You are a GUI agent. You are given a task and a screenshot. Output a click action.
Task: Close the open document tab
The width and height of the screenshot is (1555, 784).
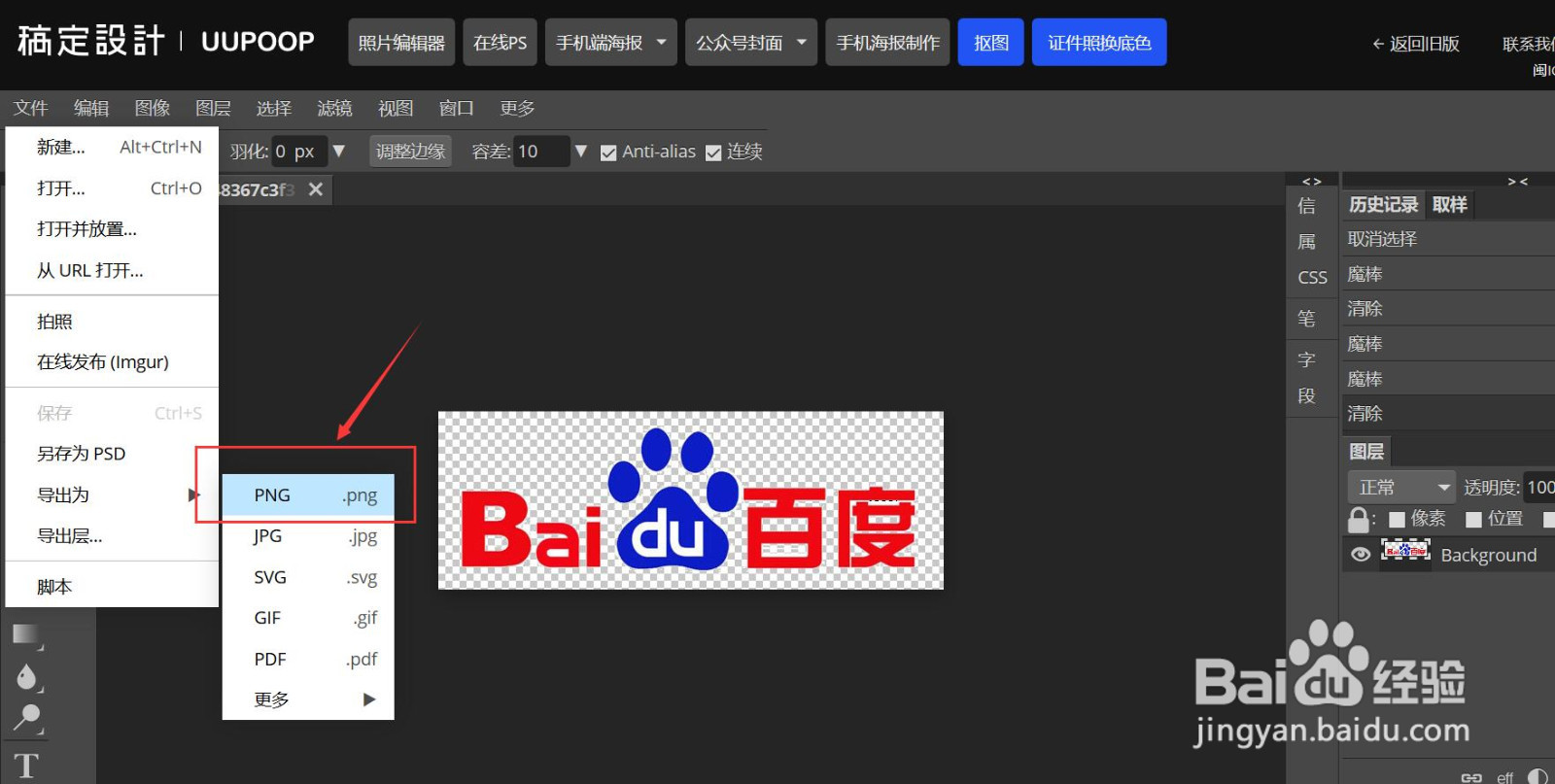(316, 189)
